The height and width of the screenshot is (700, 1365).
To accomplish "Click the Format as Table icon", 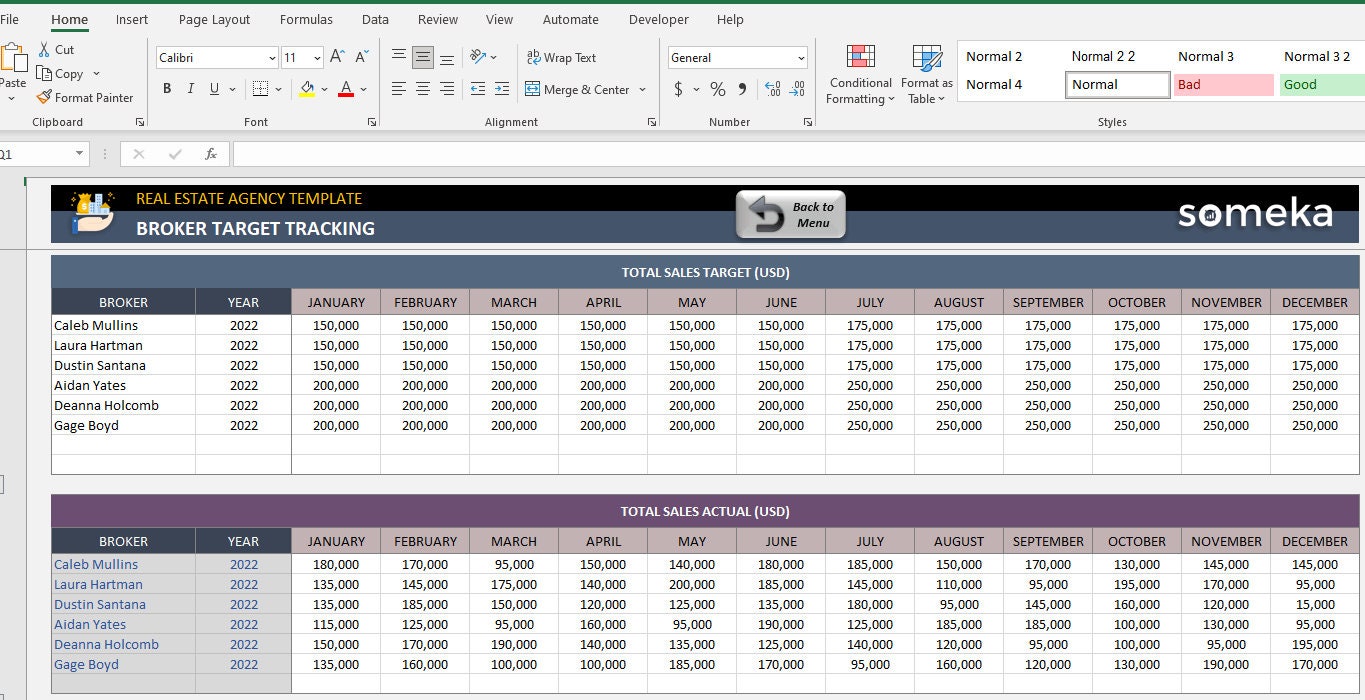I will (925, 62).
